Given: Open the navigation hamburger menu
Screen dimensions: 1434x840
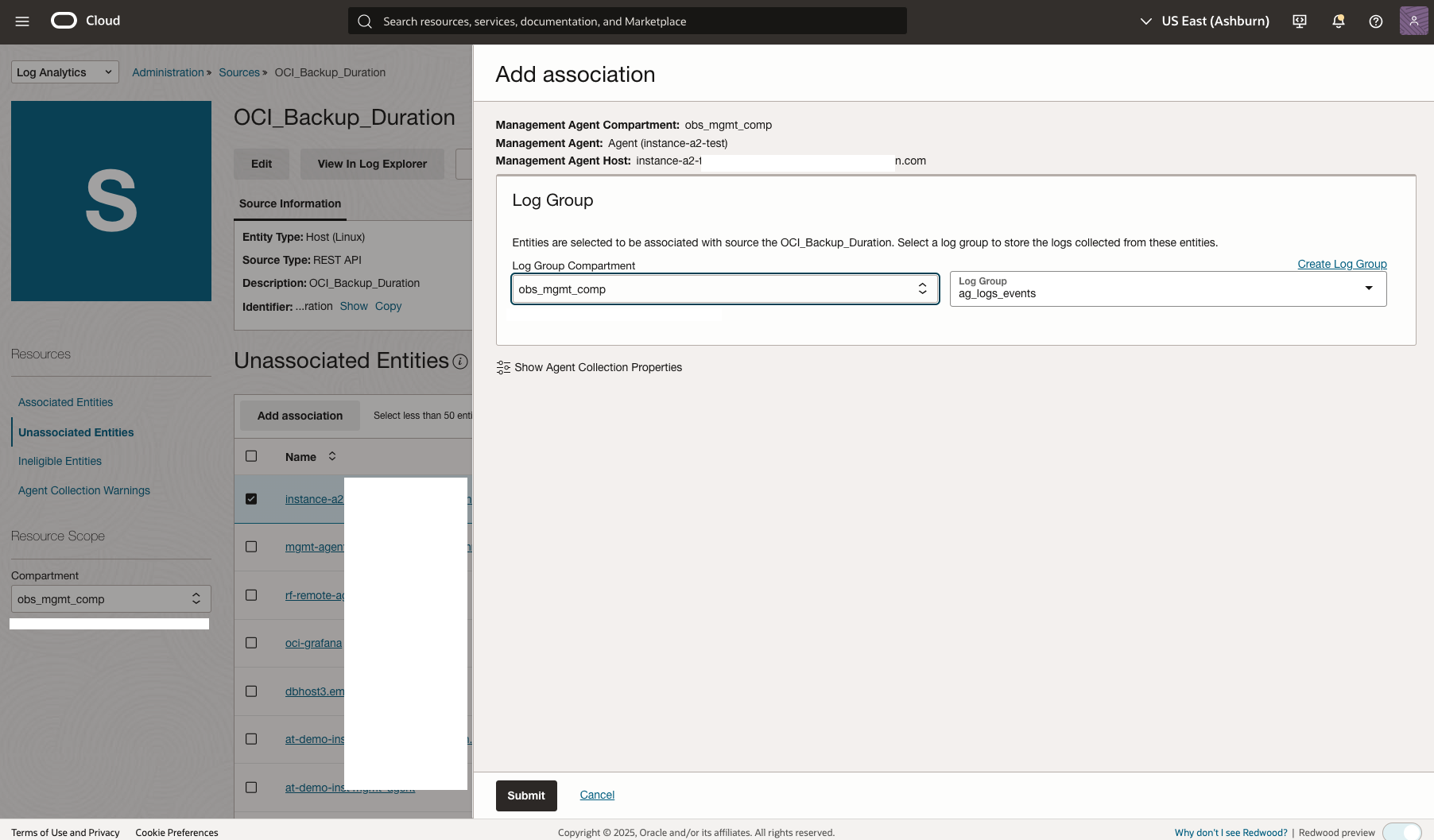Looking at the screenshot, I should (x=21, y=21).
